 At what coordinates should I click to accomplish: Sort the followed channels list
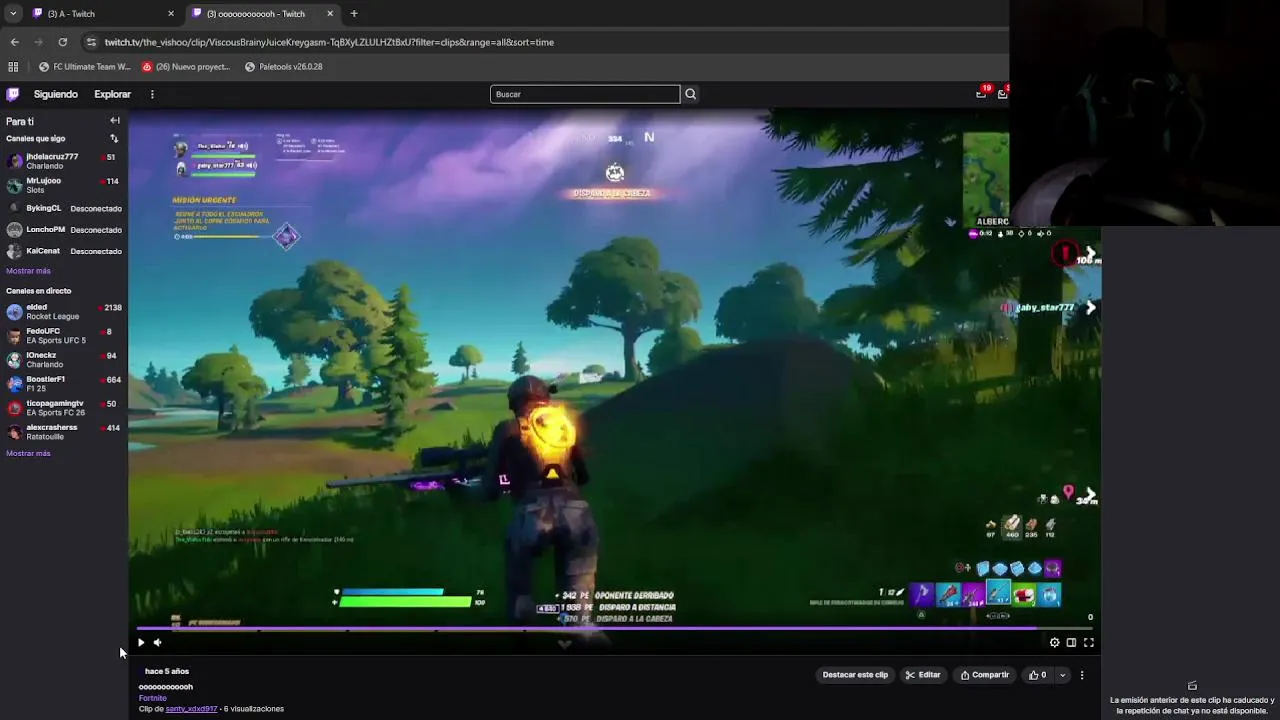point(114,139)
